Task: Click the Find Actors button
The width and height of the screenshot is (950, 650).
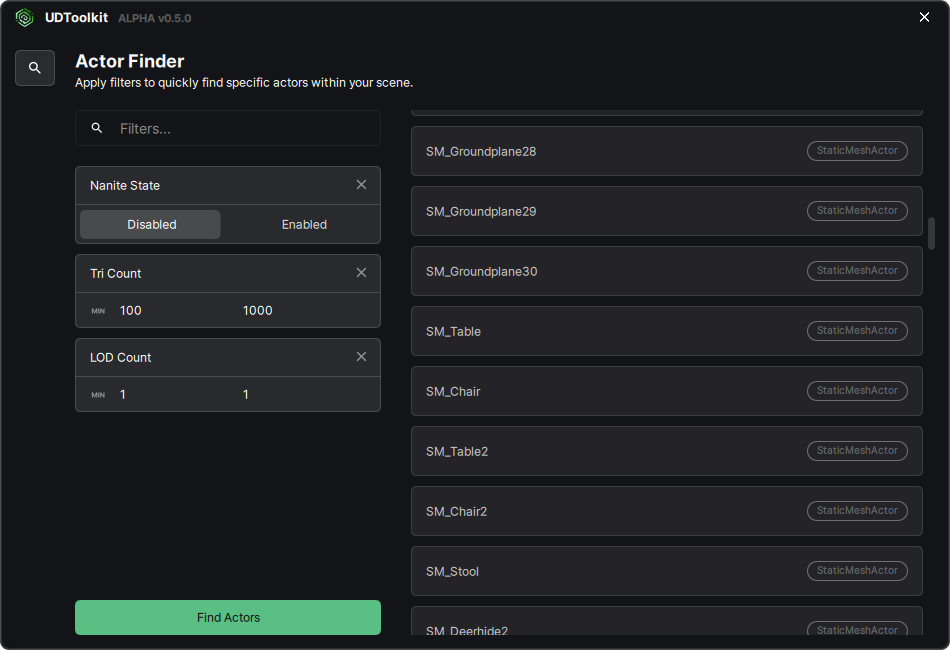Action: tap(228, 617)
